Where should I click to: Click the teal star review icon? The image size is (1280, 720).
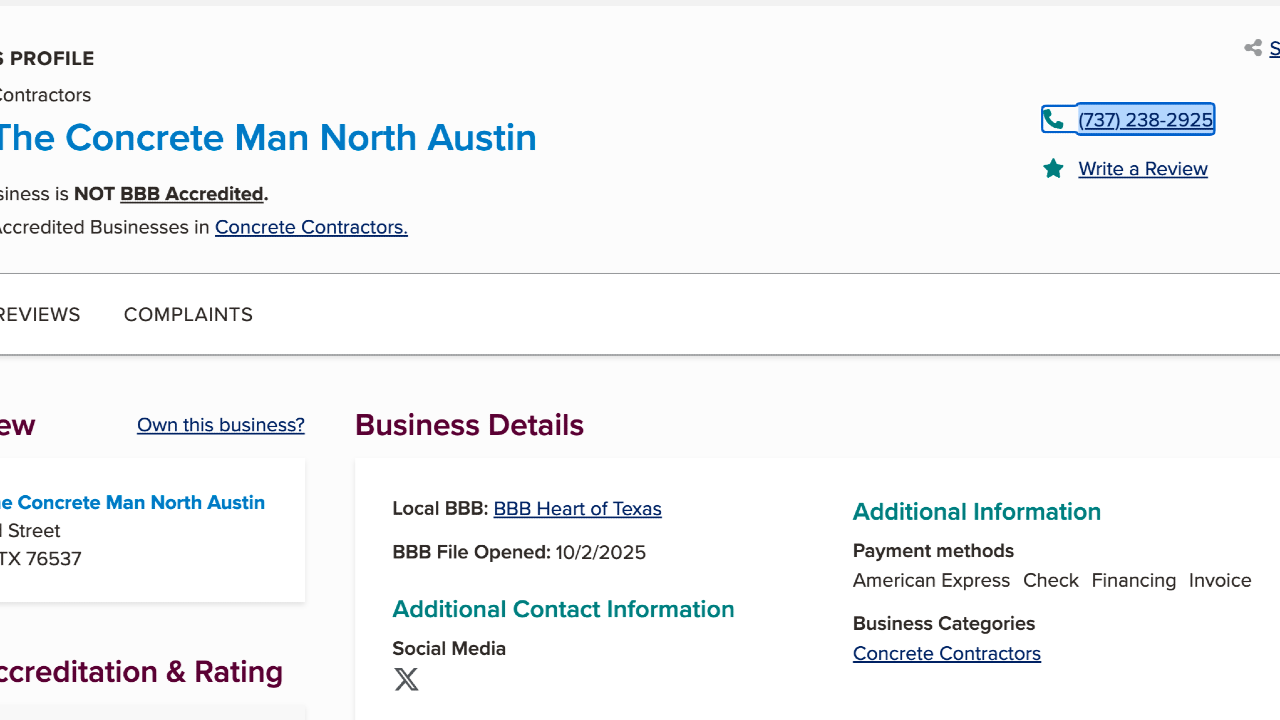[1053, 168]
